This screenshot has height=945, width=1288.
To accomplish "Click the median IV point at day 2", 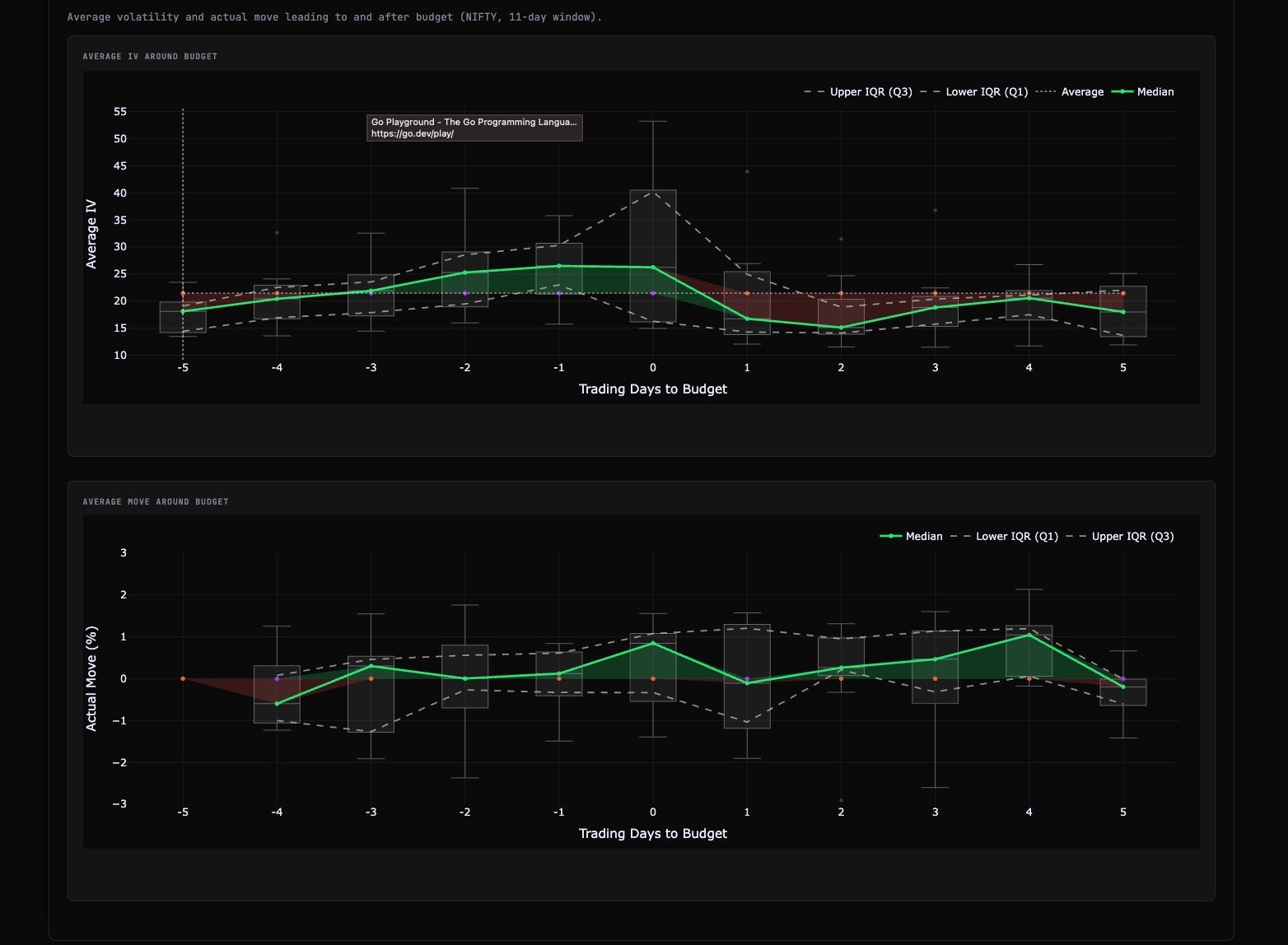I will [841, 328].
